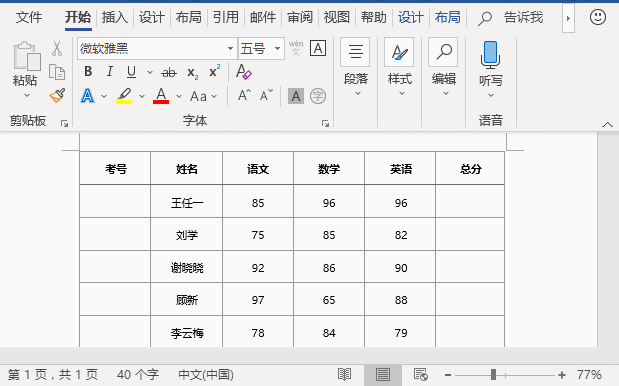Open the Editing (编辑) group
Image resolution: width=619 pixels, height=386 pixels.
click(x=444, y=68)
